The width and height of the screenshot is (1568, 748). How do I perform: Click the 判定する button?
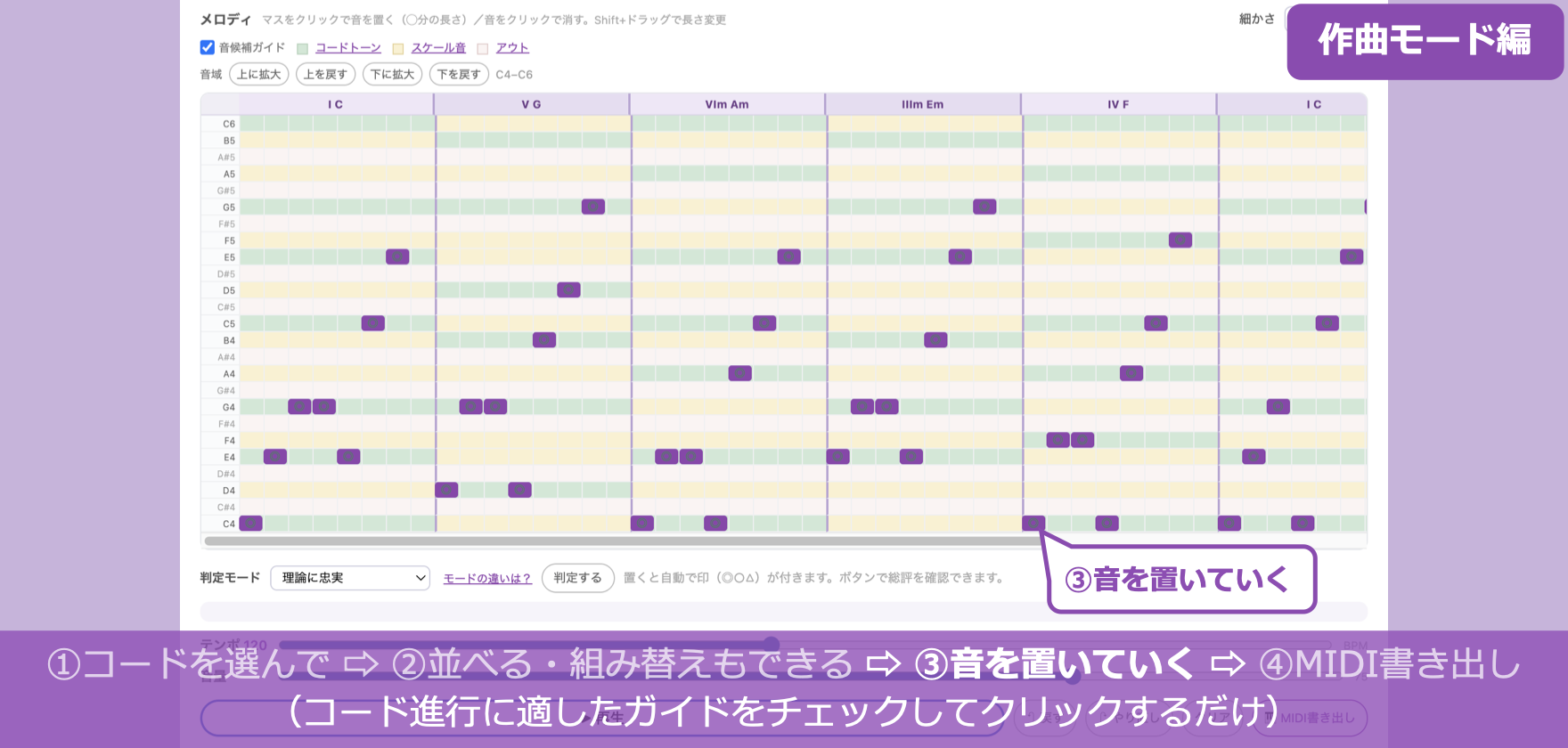[x=577, y=578]
